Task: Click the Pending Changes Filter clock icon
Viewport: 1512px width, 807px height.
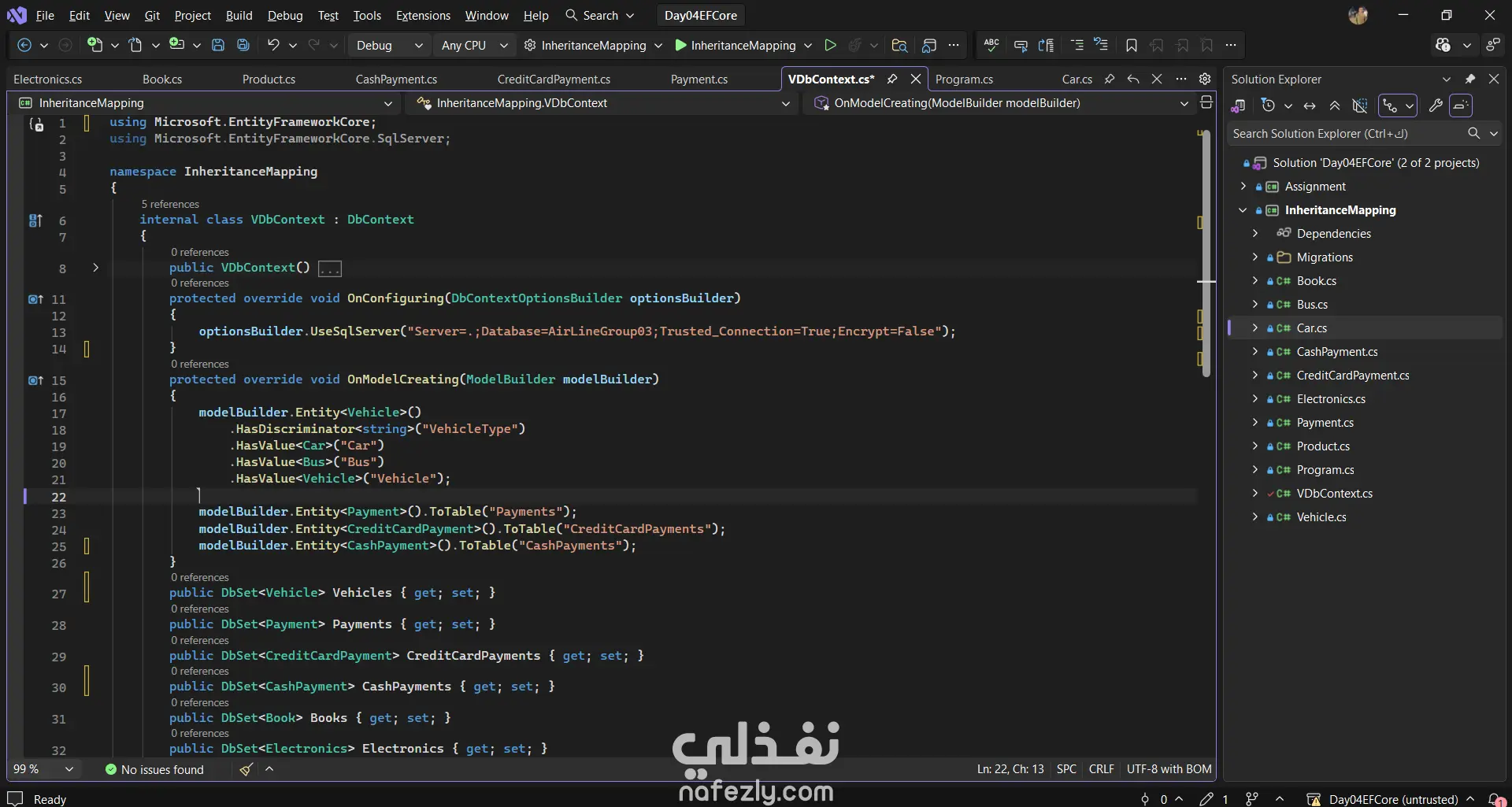Action: [x=1267, y=106]
